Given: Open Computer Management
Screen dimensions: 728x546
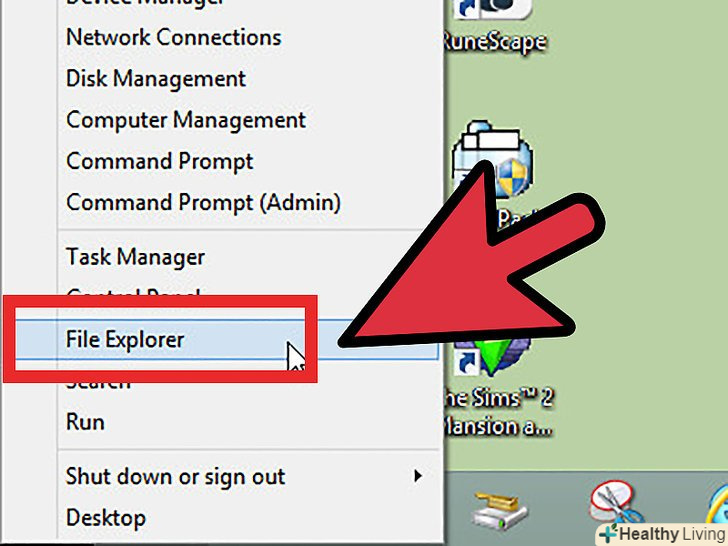Looking at the screenshot, I should pyautogui.click(x=186, y=120).
